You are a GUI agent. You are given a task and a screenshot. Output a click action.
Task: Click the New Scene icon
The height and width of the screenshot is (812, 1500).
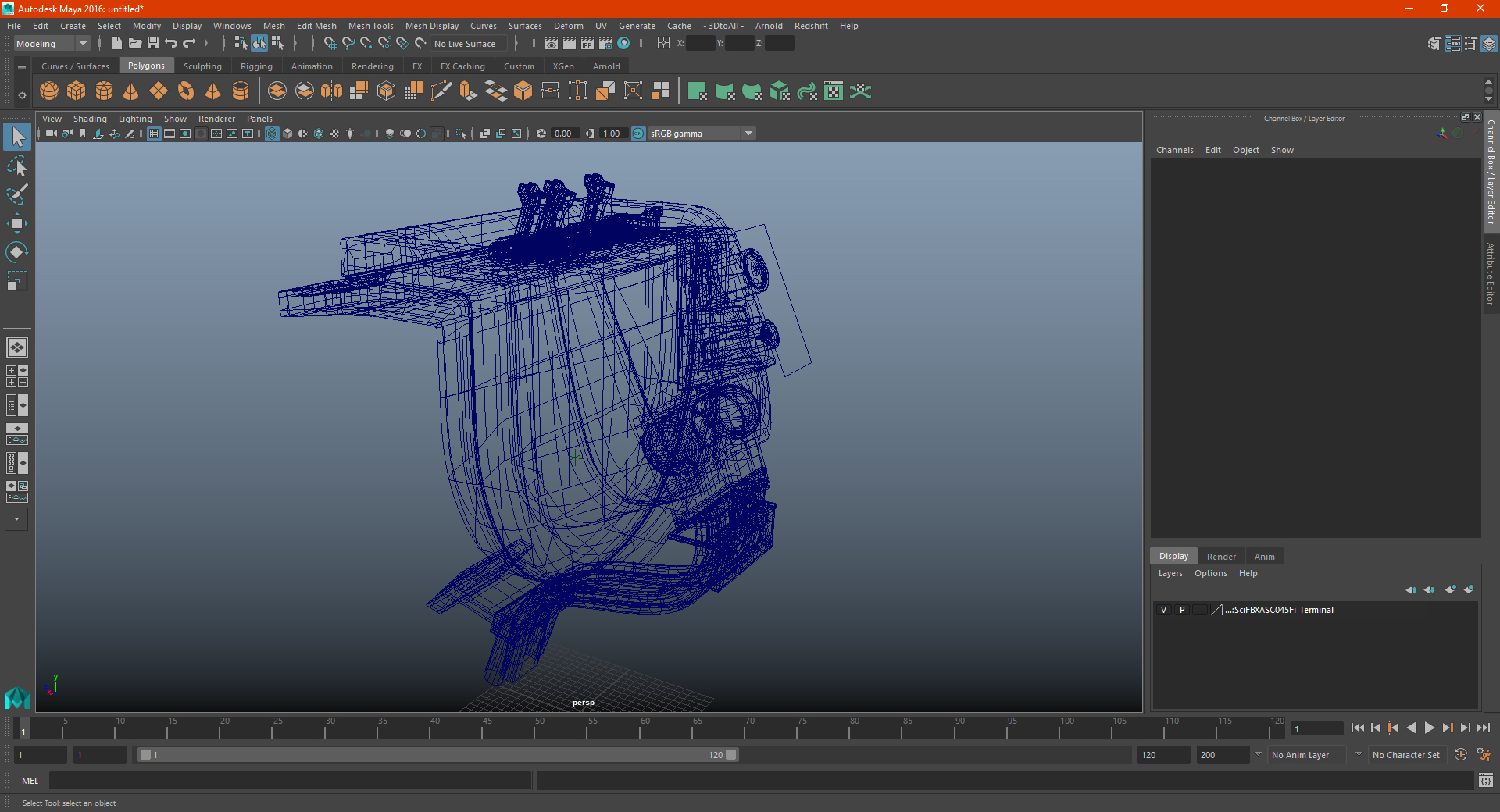coord(116,44)
